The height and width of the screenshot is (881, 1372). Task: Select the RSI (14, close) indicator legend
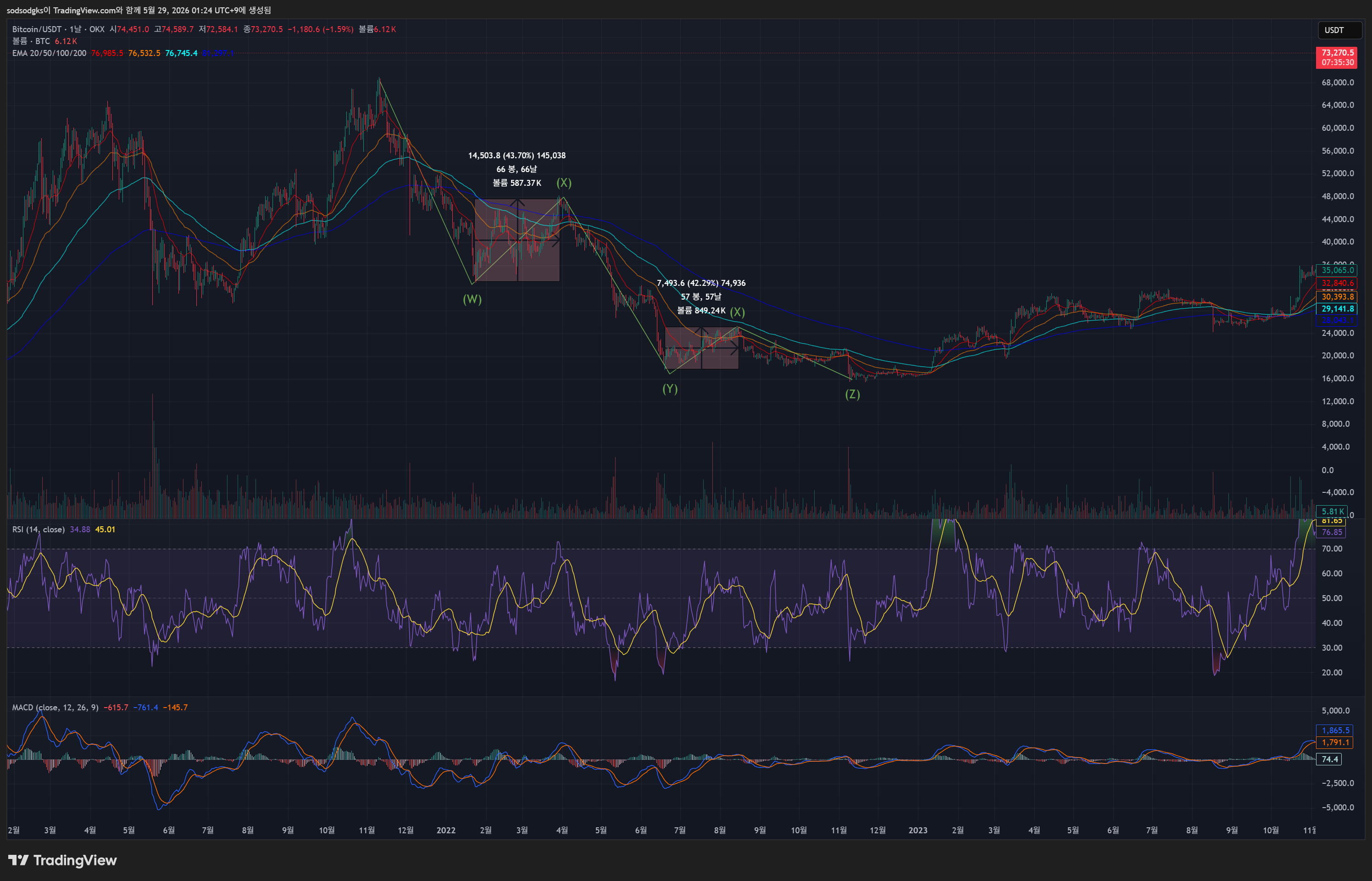[39, 530]
